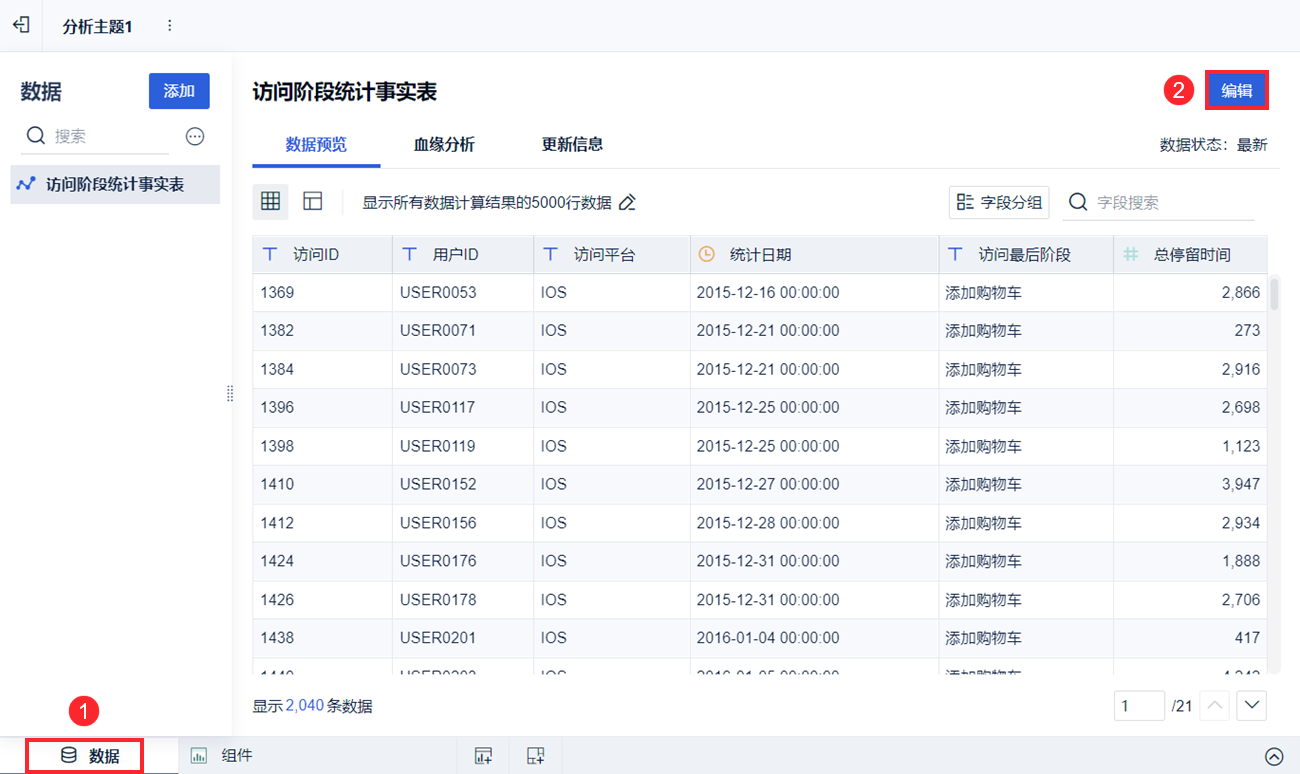Select the 组件 tab at the bottom

tap(222, 756)
